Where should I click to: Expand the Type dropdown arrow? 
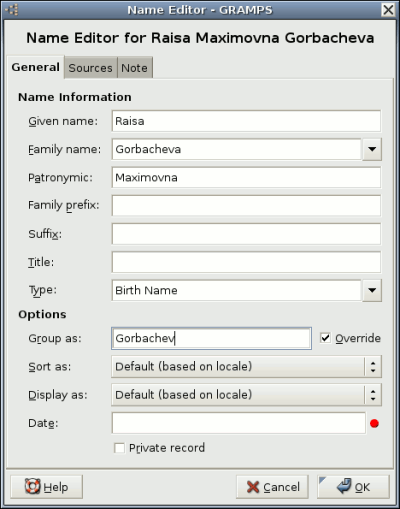tap(372, 290)
